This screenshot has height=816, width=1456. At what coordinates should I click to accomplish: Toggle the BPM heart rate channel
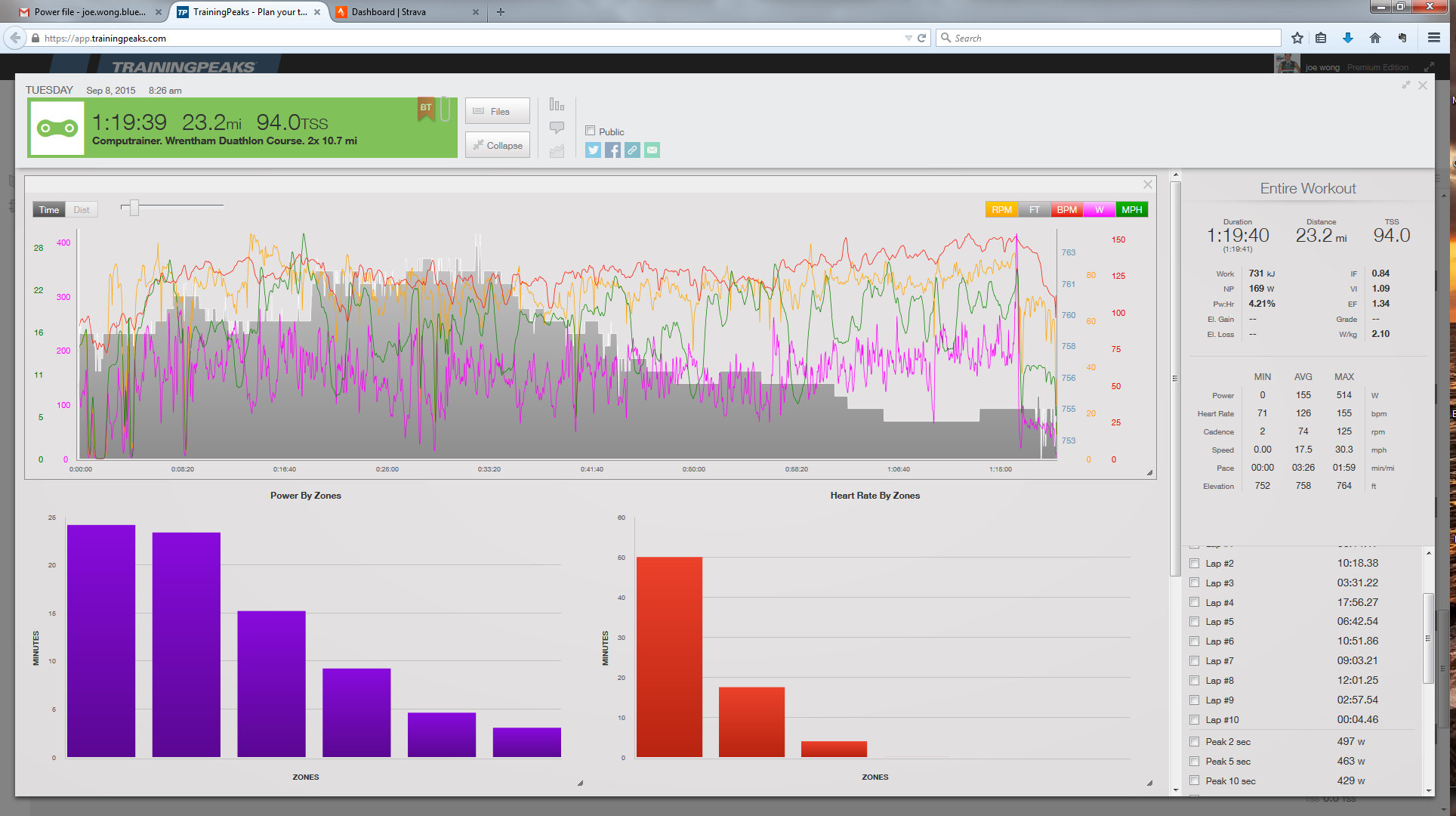[1066, 210]
